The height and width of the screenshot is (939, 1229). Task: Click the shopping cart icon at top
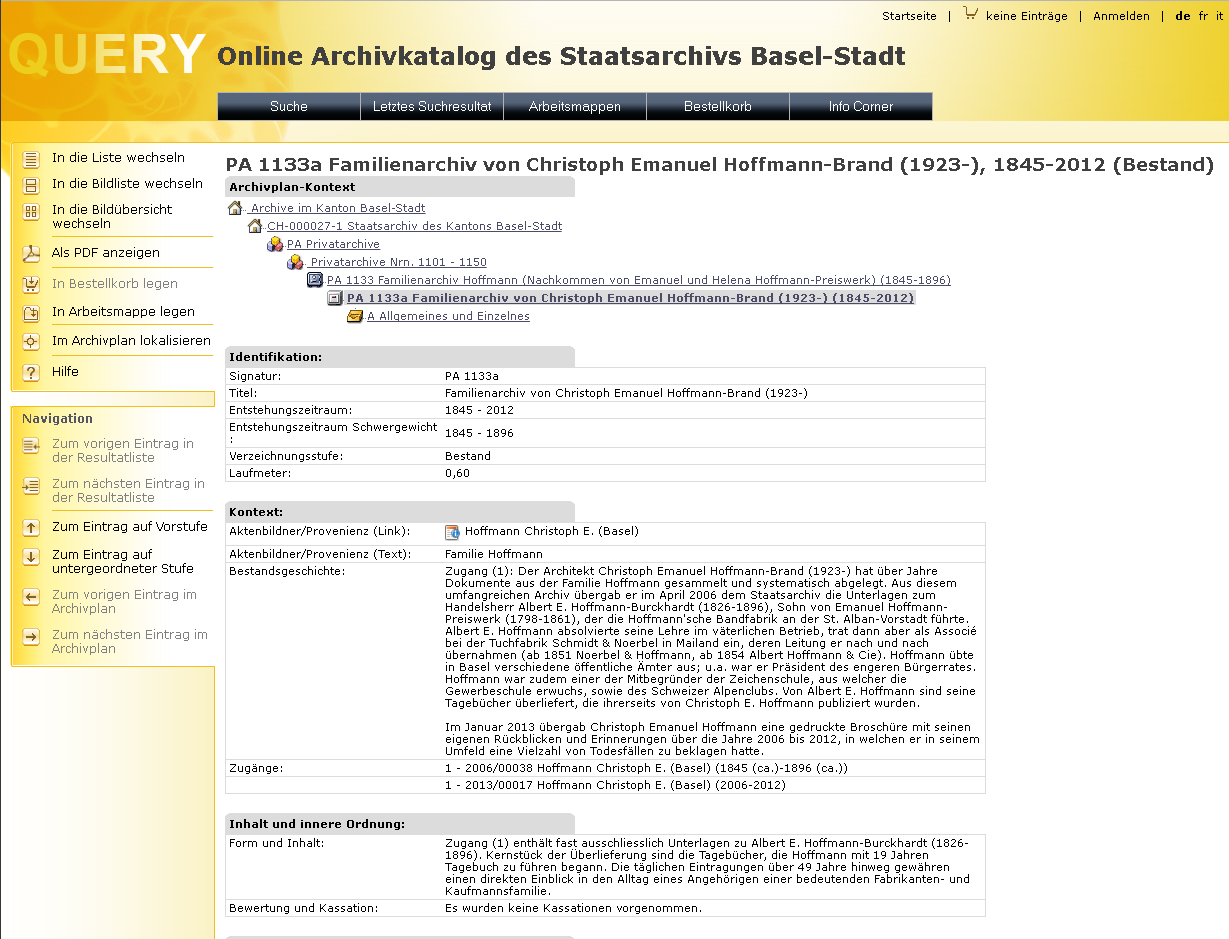tap(970, 14)
